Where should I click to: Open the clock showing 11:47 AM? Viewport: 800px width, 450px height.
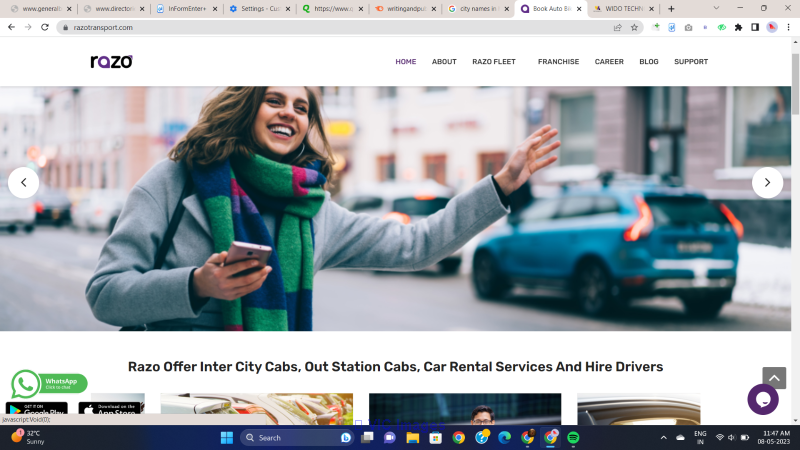[x=773, y=437]
